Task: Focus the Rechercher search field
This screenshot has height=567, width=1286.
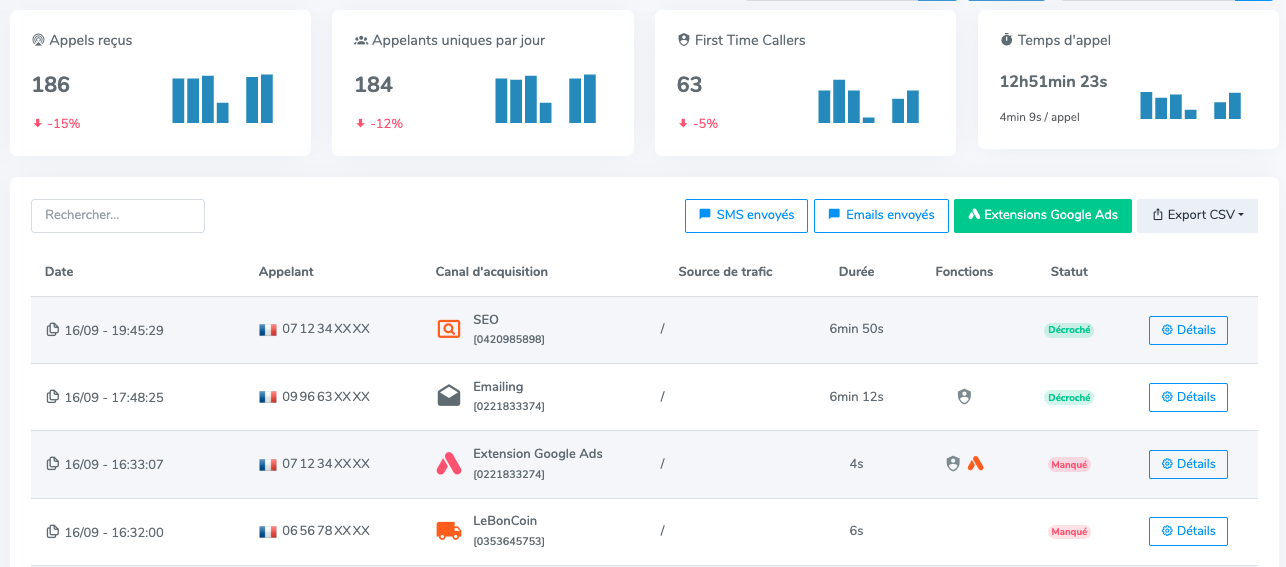Action: (118, 215)
